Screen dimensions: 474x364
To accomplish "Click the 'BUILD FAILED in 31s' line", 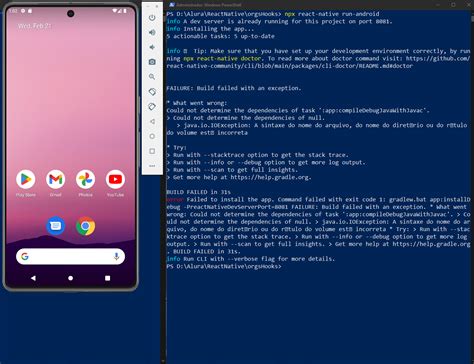I will coord(198,192).
